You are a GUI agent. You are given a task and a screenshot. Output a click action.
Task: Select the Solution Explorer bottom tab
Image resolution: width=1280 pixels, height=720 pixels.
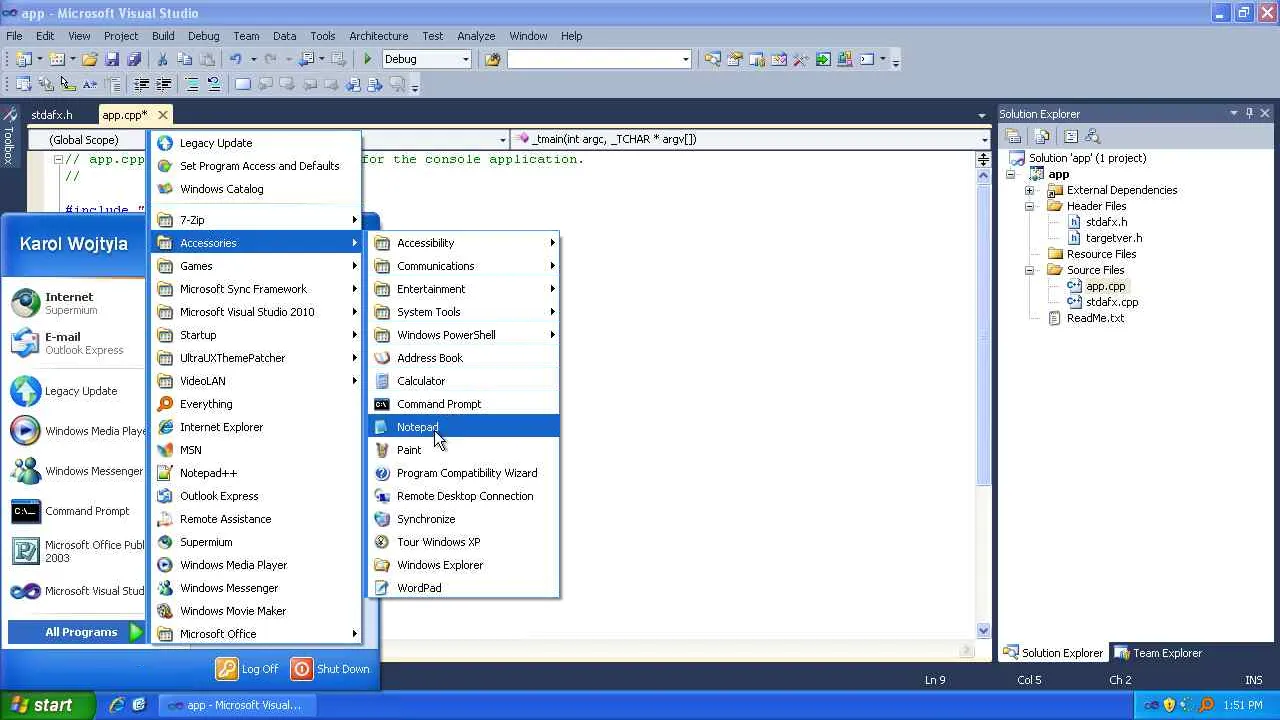click(x=1053, y=653)
